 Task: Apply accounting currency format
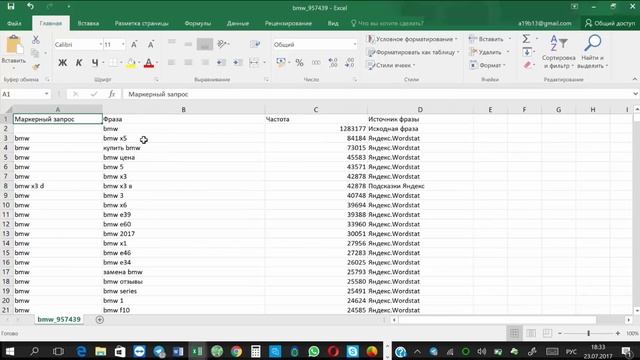point(280,63)
